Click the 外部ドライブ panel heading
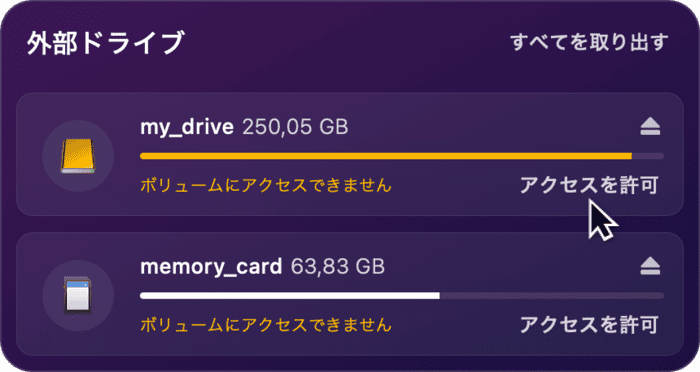The image size is (700, 372). 105,43
